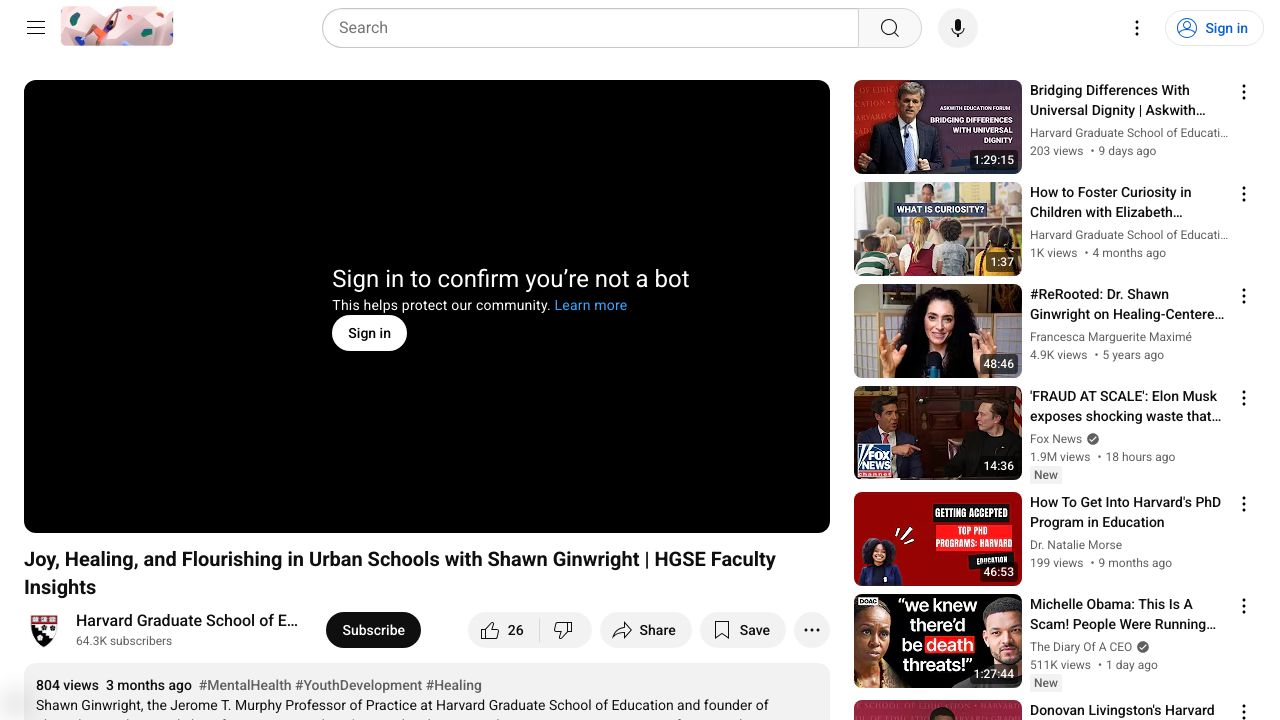Open options menu for Bridging Differences video
The height and width of the screenshot is (720, 1280).
click(x=1244, y=92)
